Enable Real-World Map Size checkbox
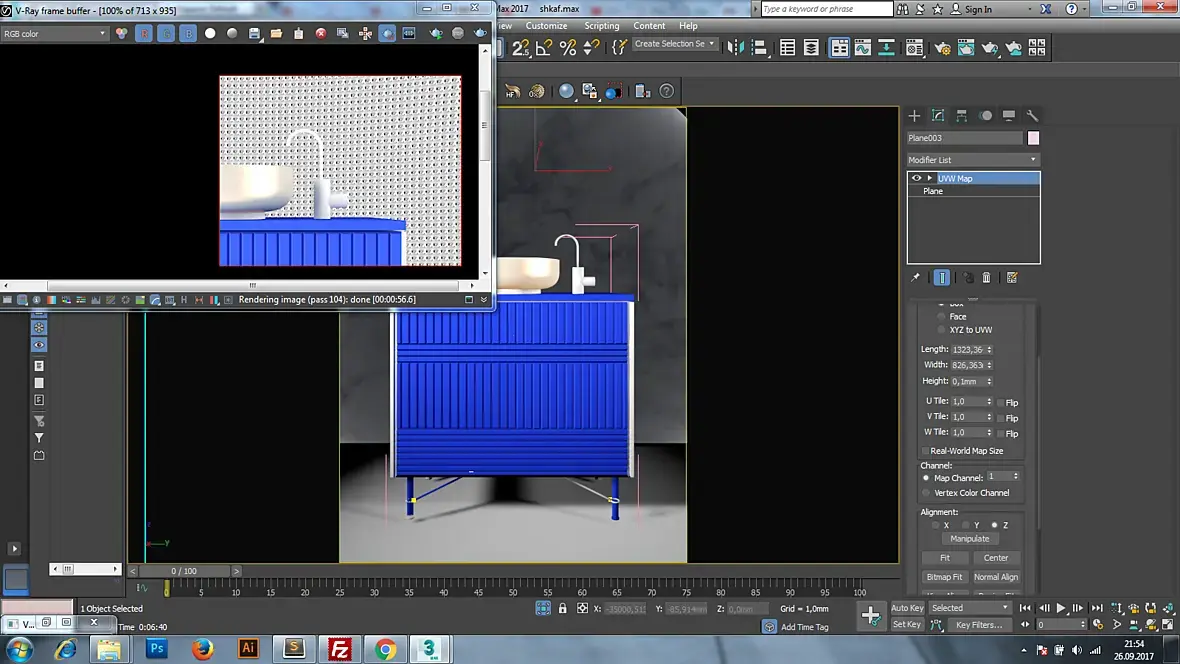 (925, 451)
